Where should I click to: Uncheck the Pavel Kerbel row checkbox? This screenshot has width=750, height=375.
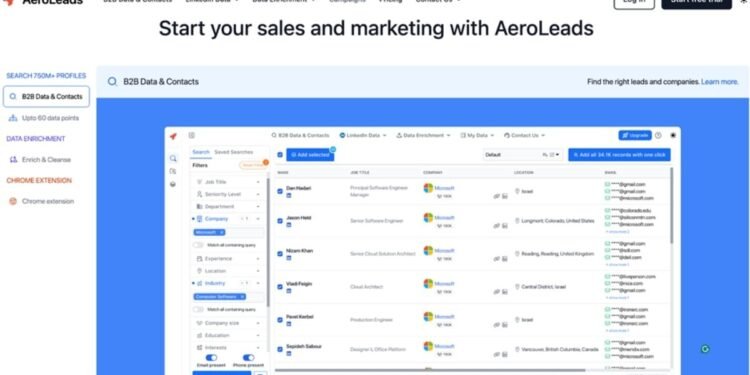tap(280, 320)
